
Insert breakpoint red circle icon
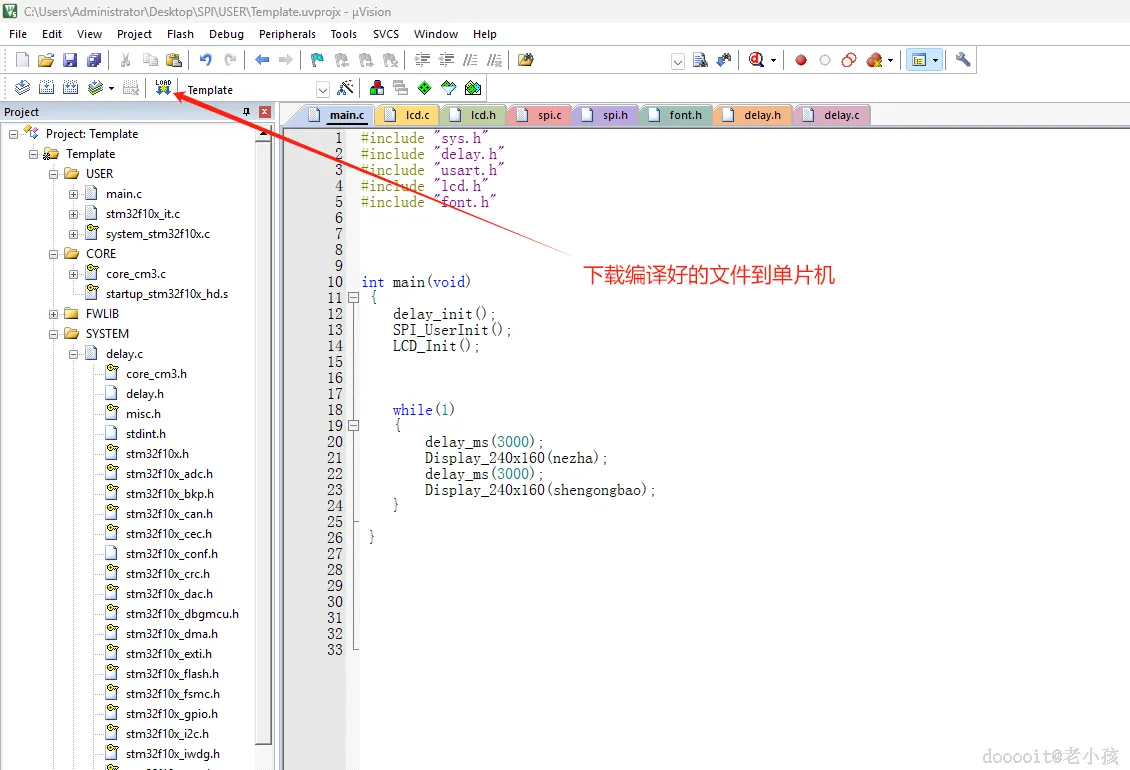(x=801, y=61)
